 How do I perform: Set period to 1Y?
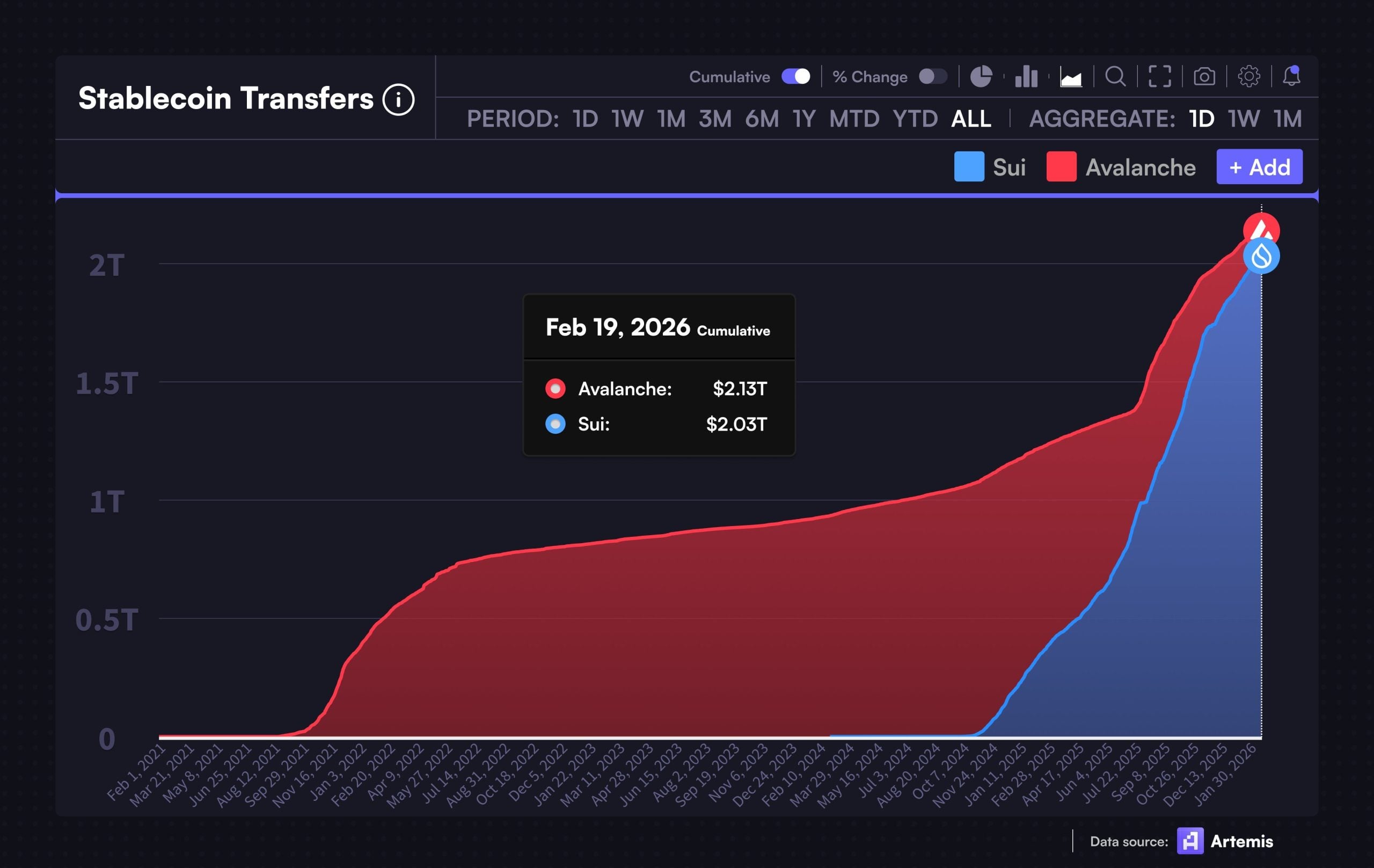pyautogui.click(x=803, y=119)
